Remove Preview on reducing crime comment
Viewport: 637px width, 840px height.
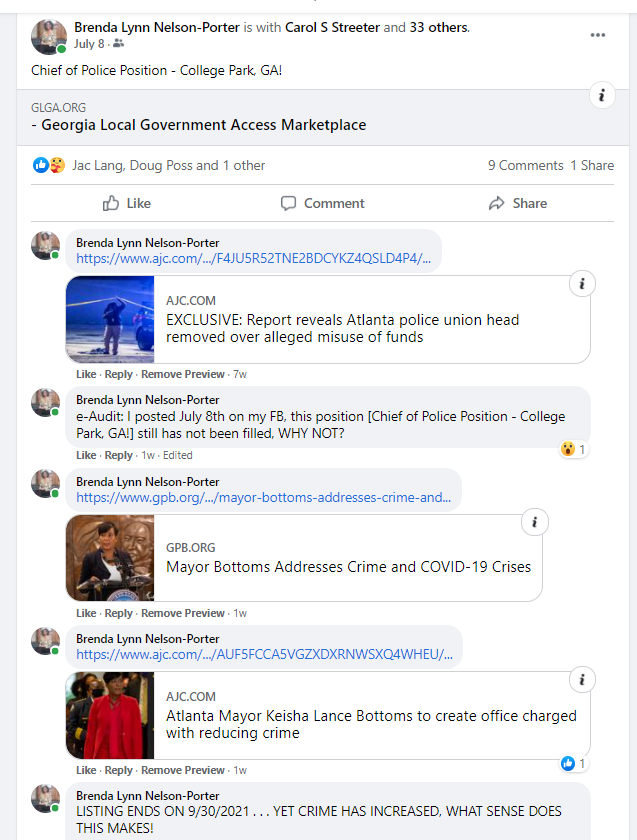[183, 770]
